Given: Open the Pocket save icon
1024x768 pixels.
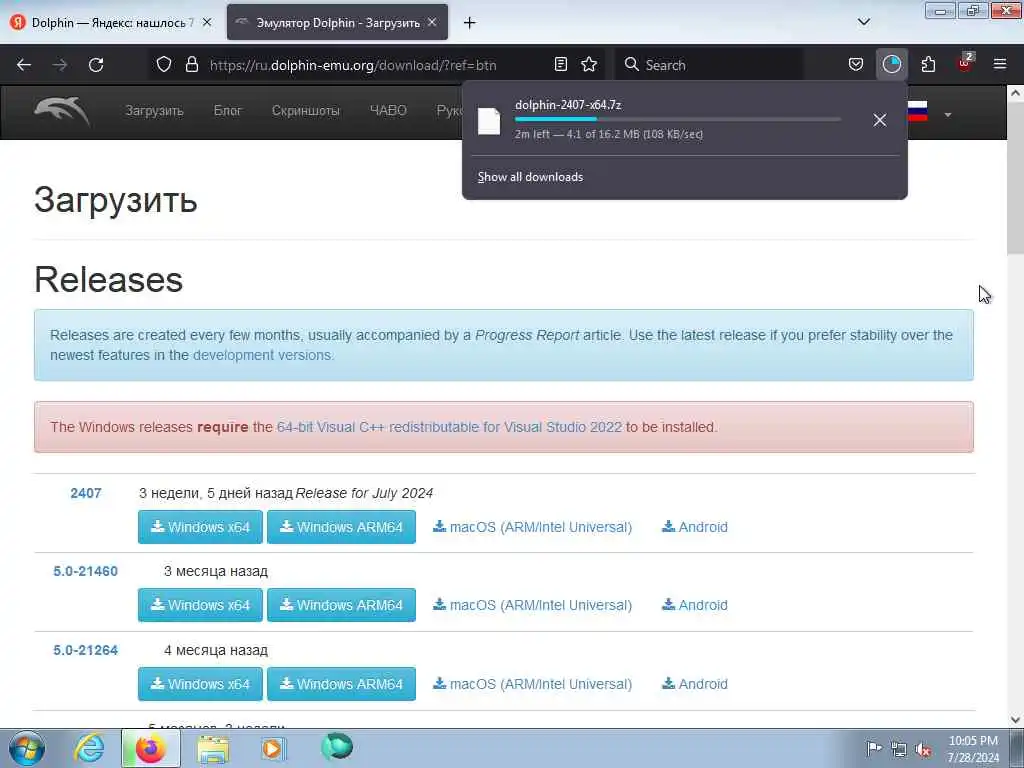Looking at the screenshot, I should (x=856, y=65).
